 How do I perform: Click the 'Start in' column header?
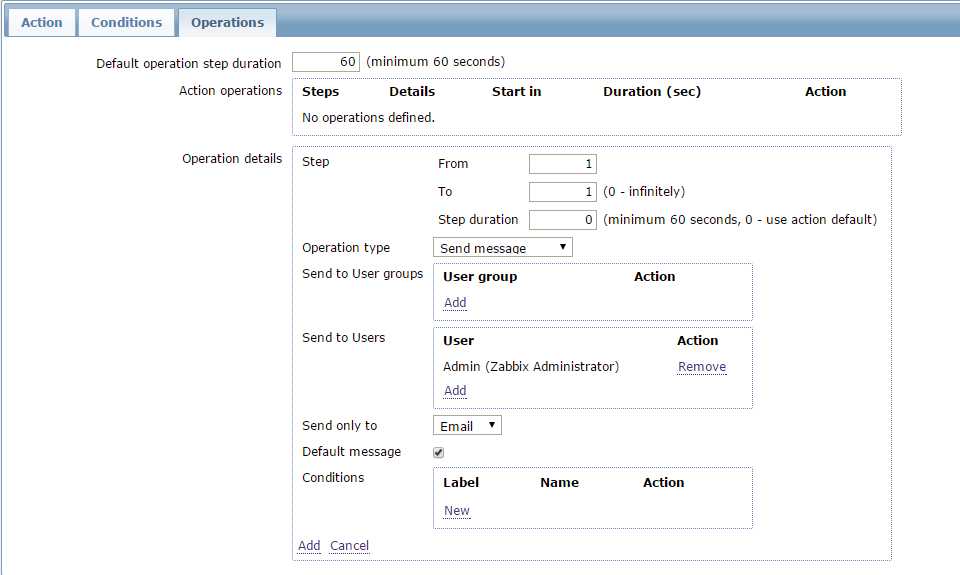click(x=516, y=91)
